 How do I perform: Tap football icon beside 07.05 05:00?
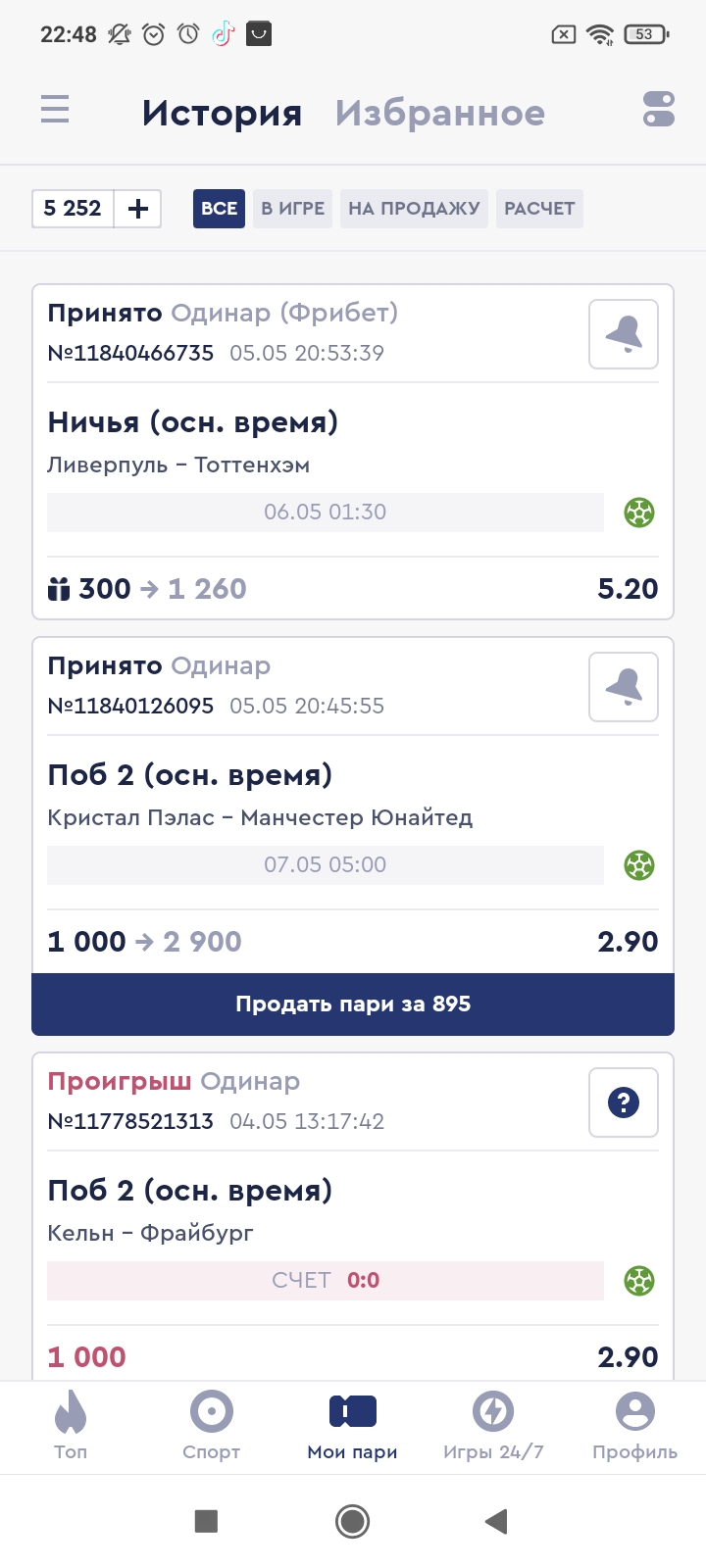coord(639,865)
